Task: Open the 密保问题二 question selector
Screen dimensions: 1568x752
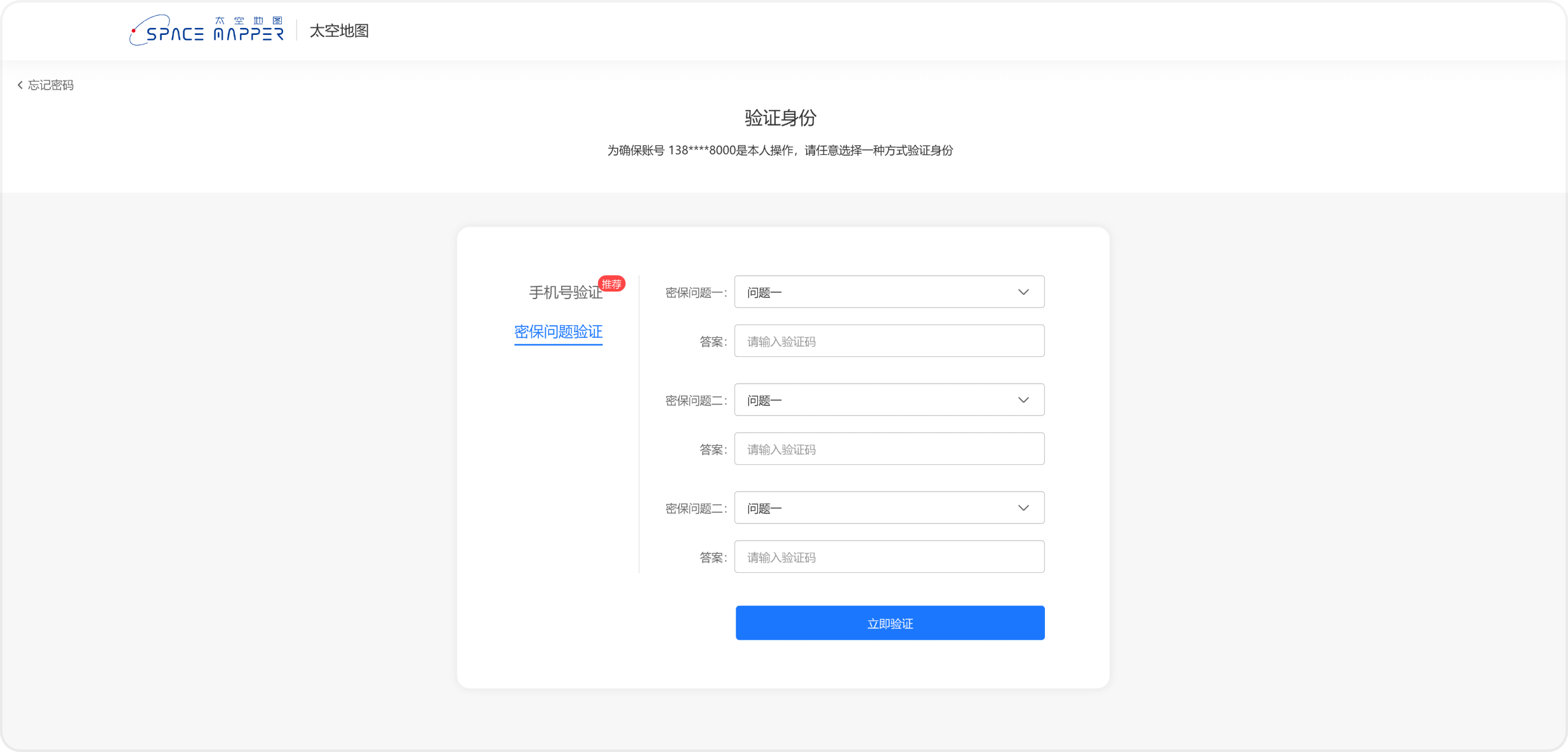Action: click(888, 400)
